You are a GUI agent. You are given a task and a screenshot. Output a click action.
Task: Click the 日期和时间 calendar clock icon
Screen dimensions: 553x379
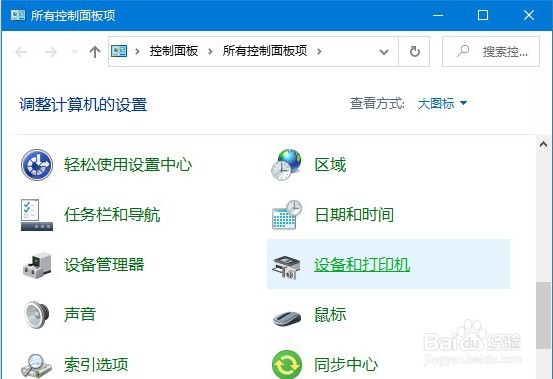287,215
